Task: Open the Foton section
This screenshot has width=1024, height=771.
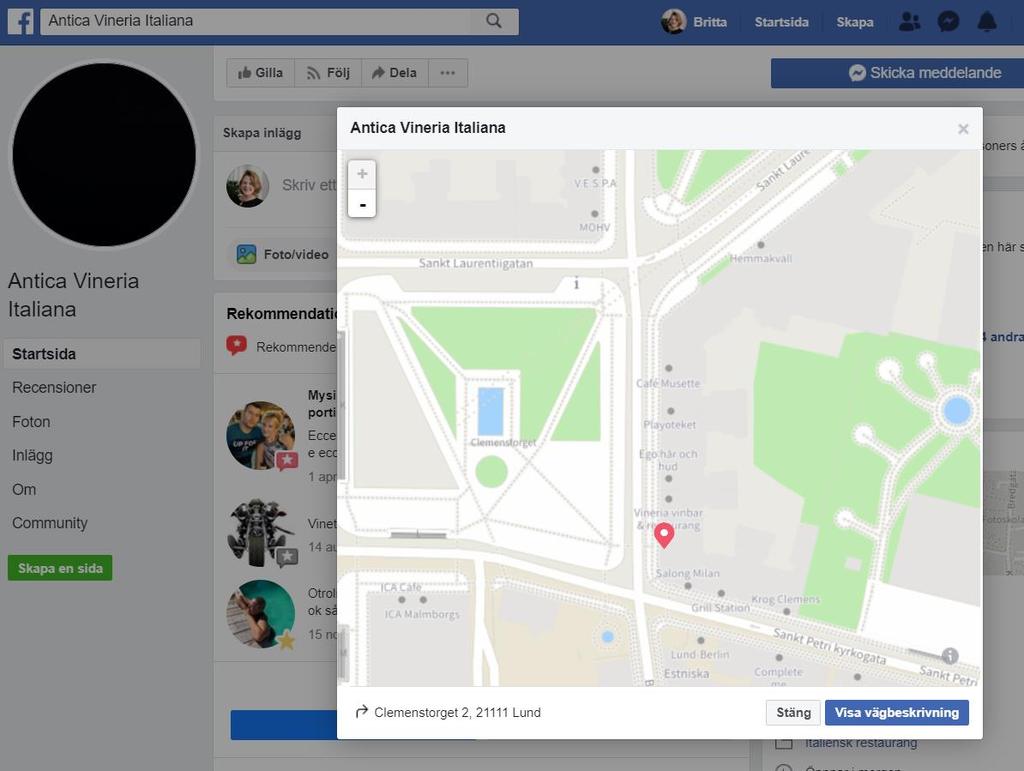Action: [x=31, y=422]
